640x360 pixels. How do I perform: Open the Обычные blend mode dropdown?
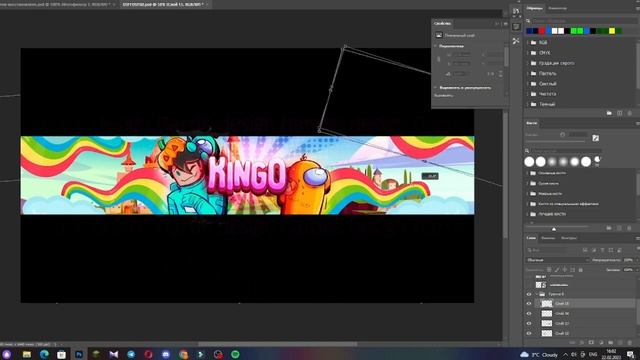558,260
